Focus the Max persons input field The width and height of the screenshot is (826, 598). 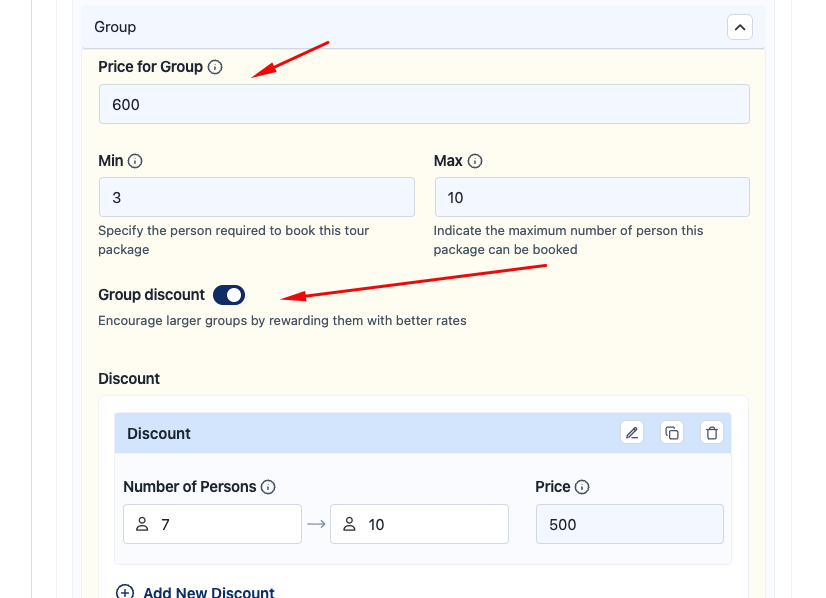click(x=592, y=198)
